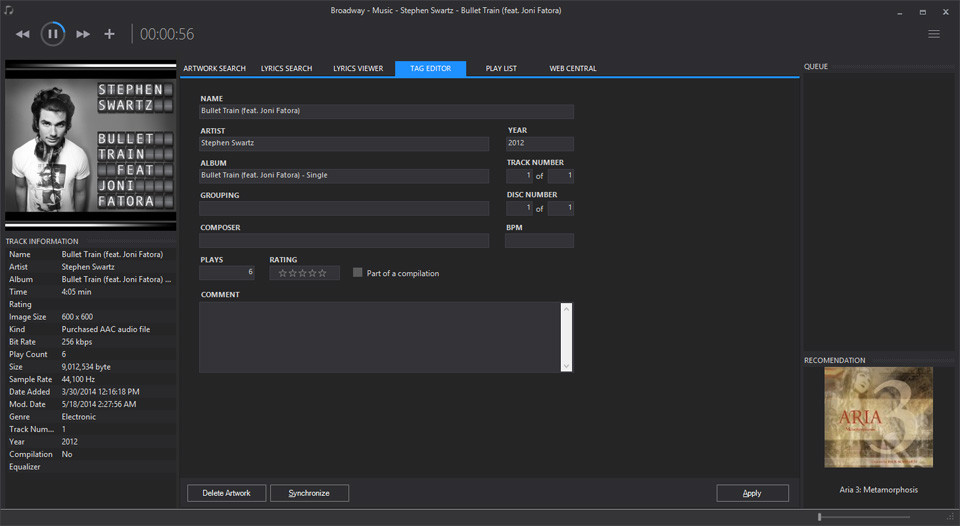This screenshot has height=526, width=960.
Task: Click the Compilation value No
Action: (67, 454)
